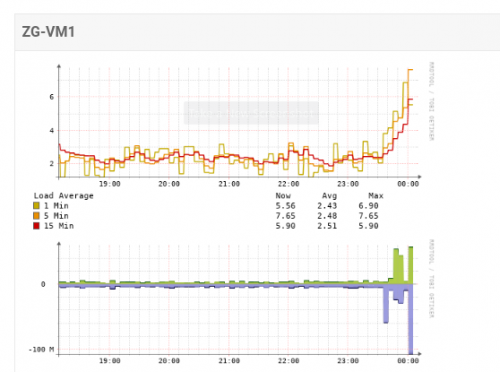
Task: Click the 19:00 label on load graph
Action: (x=110, y=184)
